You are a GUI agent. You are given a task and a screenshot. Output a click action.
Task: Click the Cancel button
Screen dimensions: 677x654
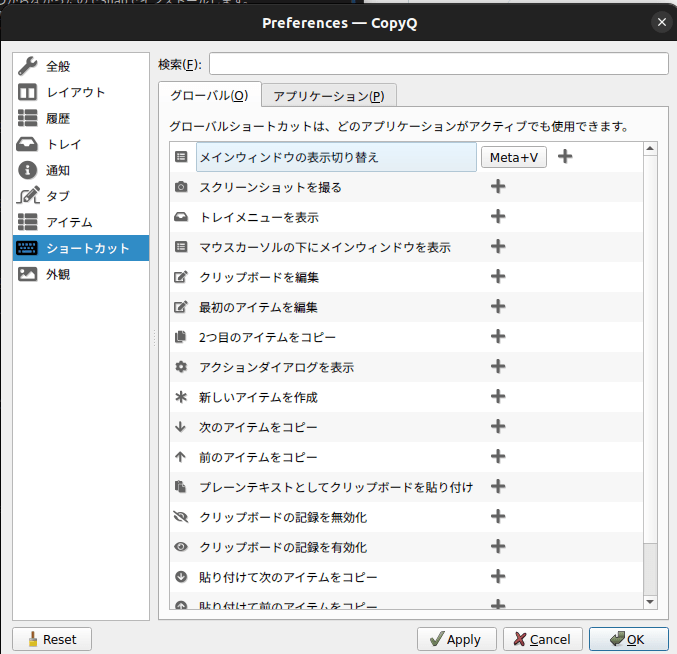(x=542, y=639)
